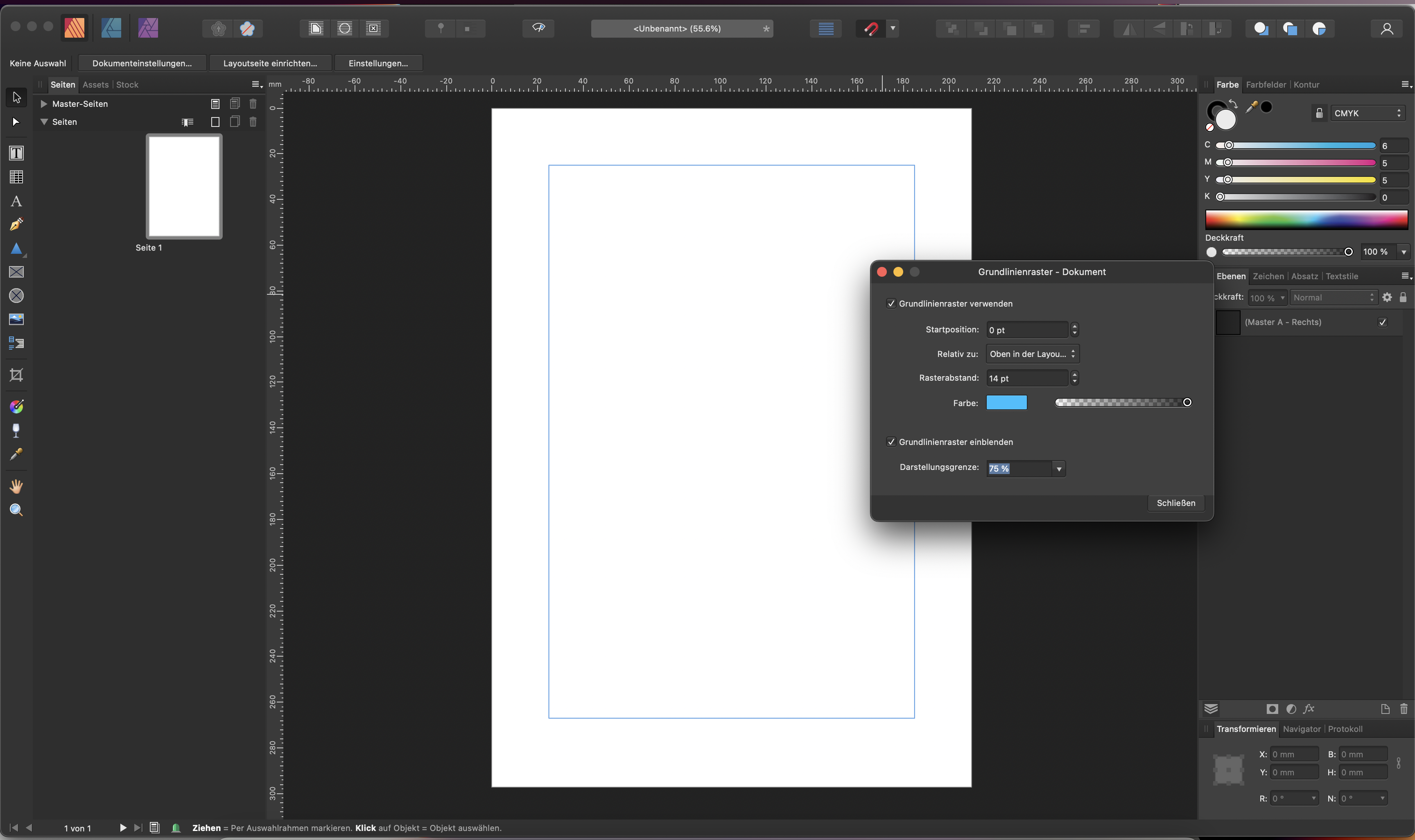Click Schließen in Grundlinienraster dialog
The image size is (1415, 840).
point(1175,503)
